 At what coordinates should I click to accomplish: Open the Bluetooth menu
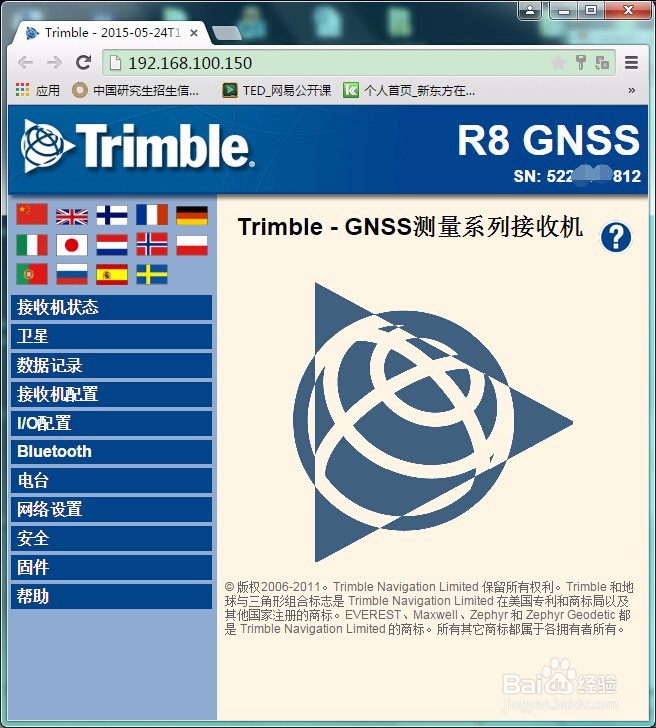pyautogui.click(x=111, y=452)
